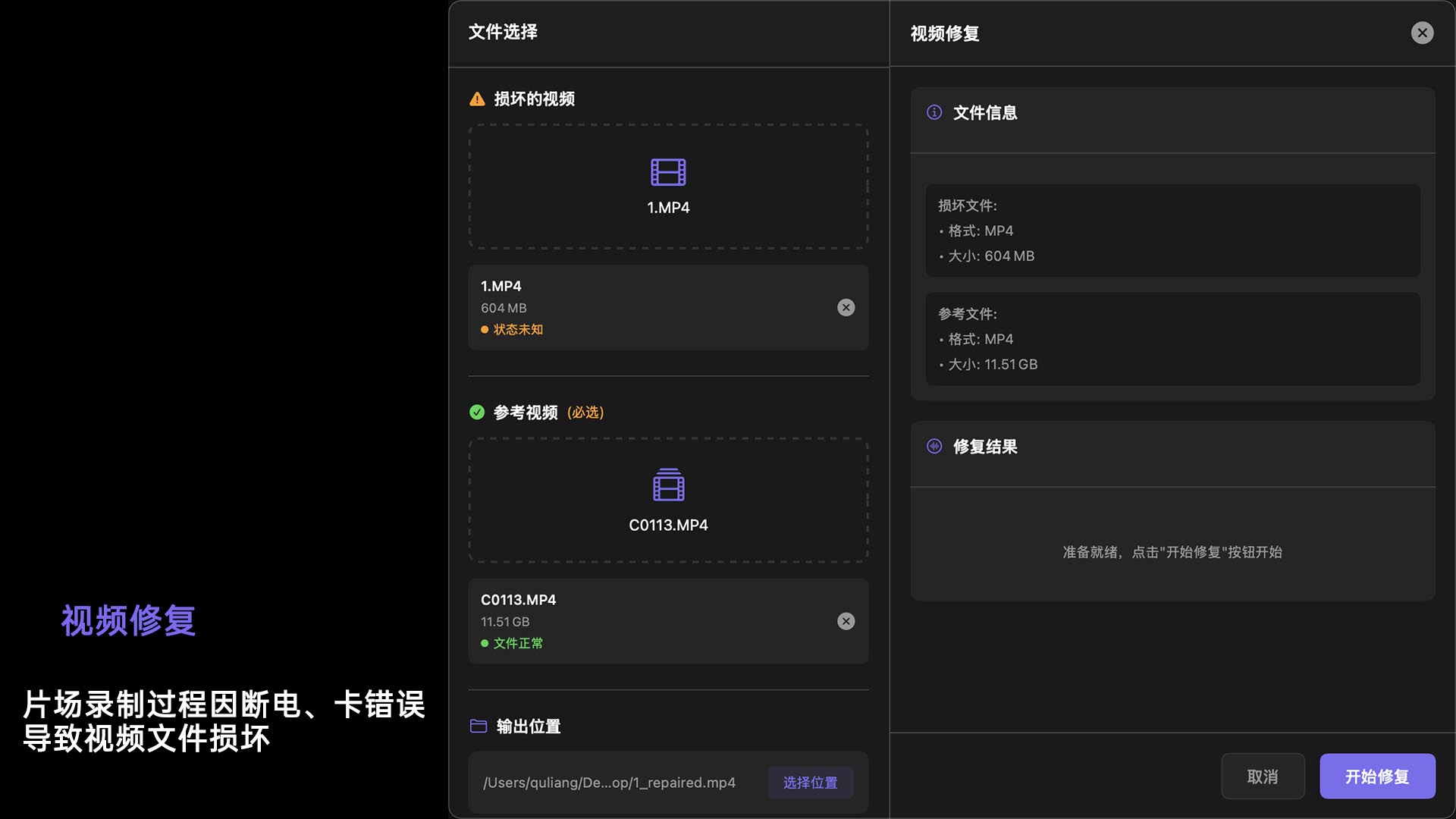This screenshot has height=819, width=1456.
Task: Expand the 参考文件 info card
Action: click(1172, 339)
